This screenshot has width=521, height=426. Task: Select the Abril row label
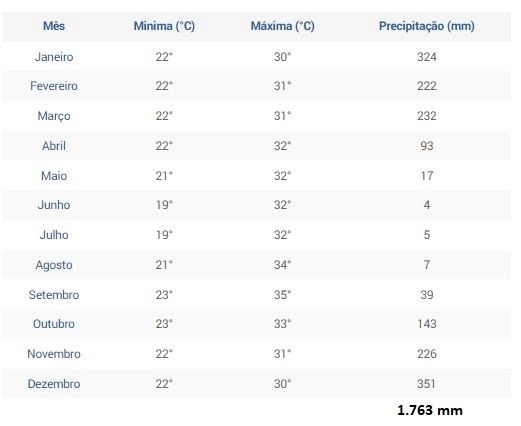54,146
